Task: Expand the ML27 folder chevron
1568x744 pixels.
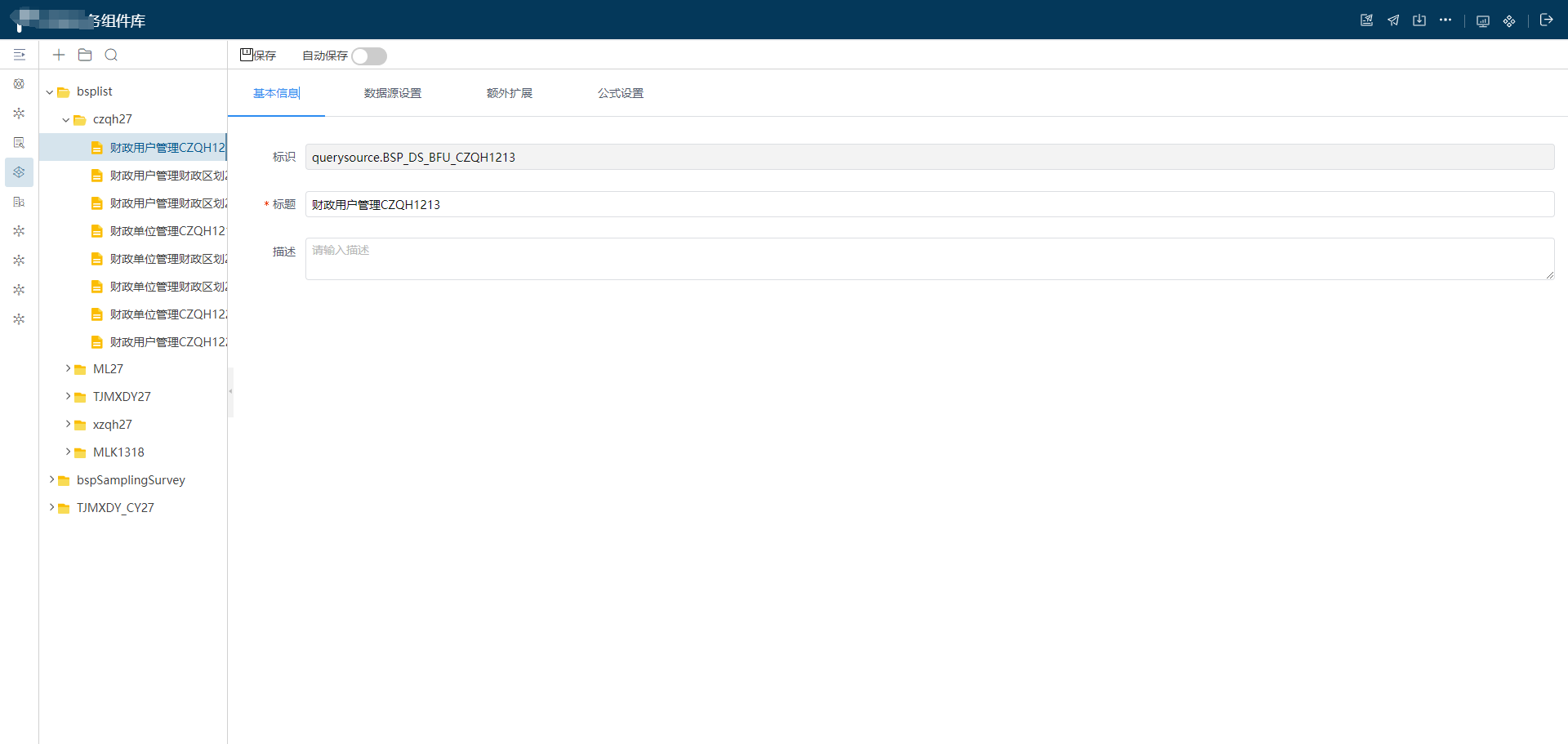Action: pos(68,369)
